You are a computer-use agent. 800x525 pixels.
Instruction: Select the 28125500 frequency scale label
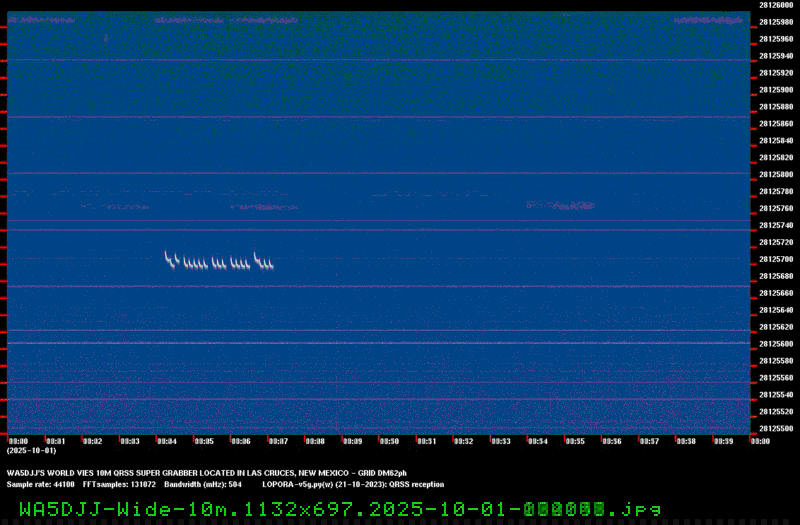(775, 429)
